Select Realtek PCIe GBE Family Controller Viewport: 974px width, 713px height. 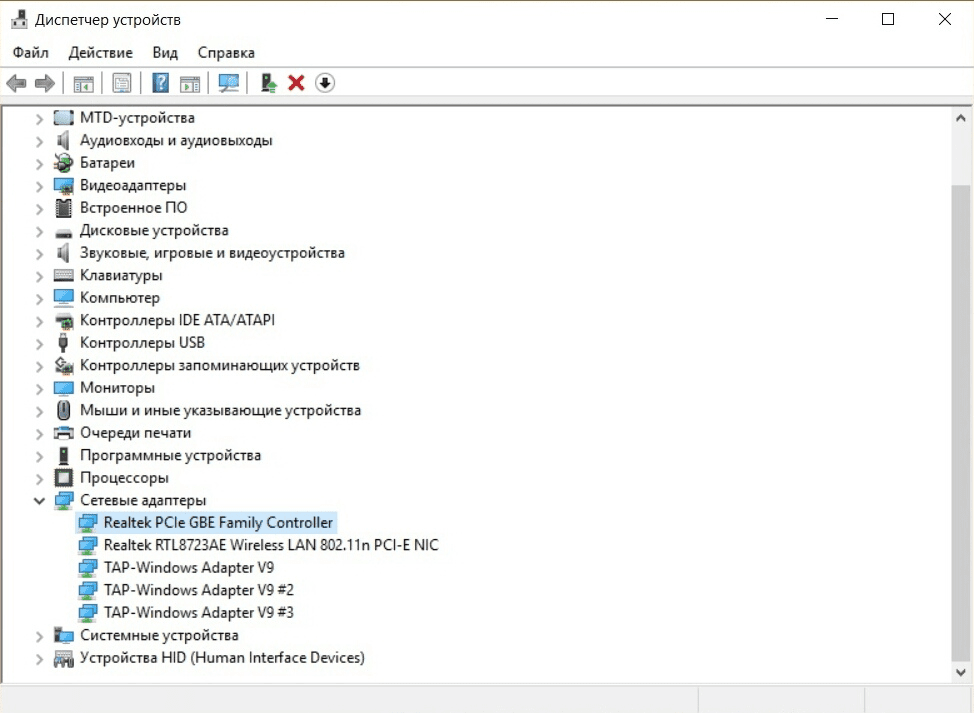click(x=218, y=522)
